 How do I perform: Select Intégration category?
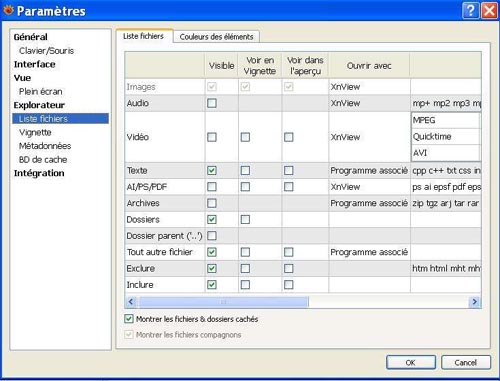click(39, 173)
